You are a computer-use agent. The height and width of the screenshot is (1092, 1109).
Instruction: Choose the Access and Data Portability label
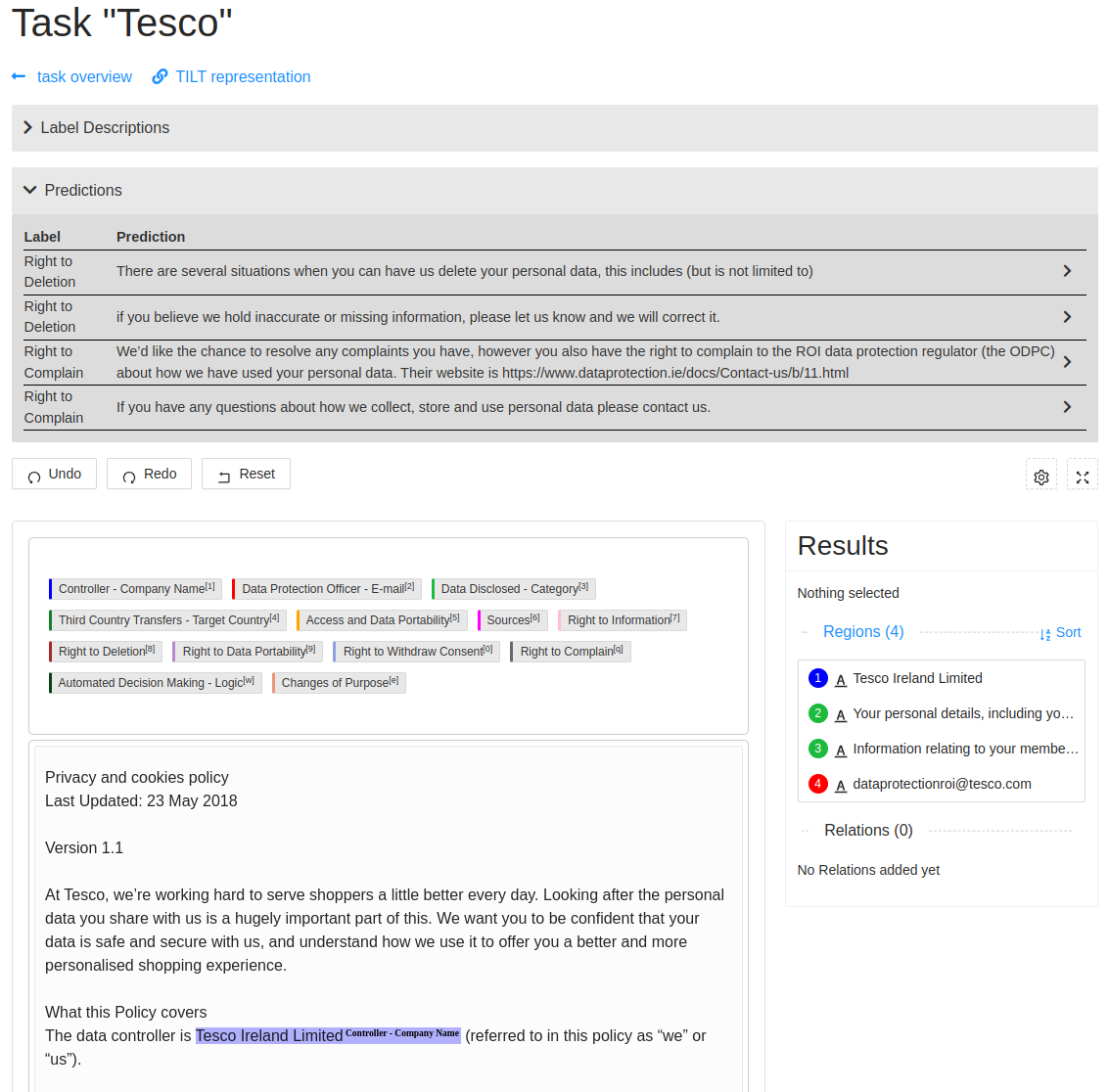tap(381, 620)
